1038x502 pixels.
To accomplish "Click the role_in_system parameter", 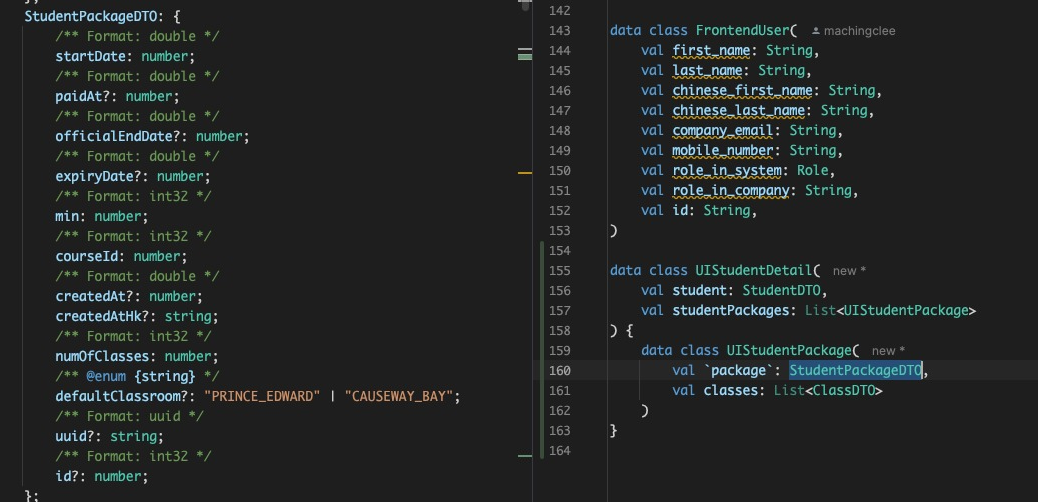I will coord(727,170).
